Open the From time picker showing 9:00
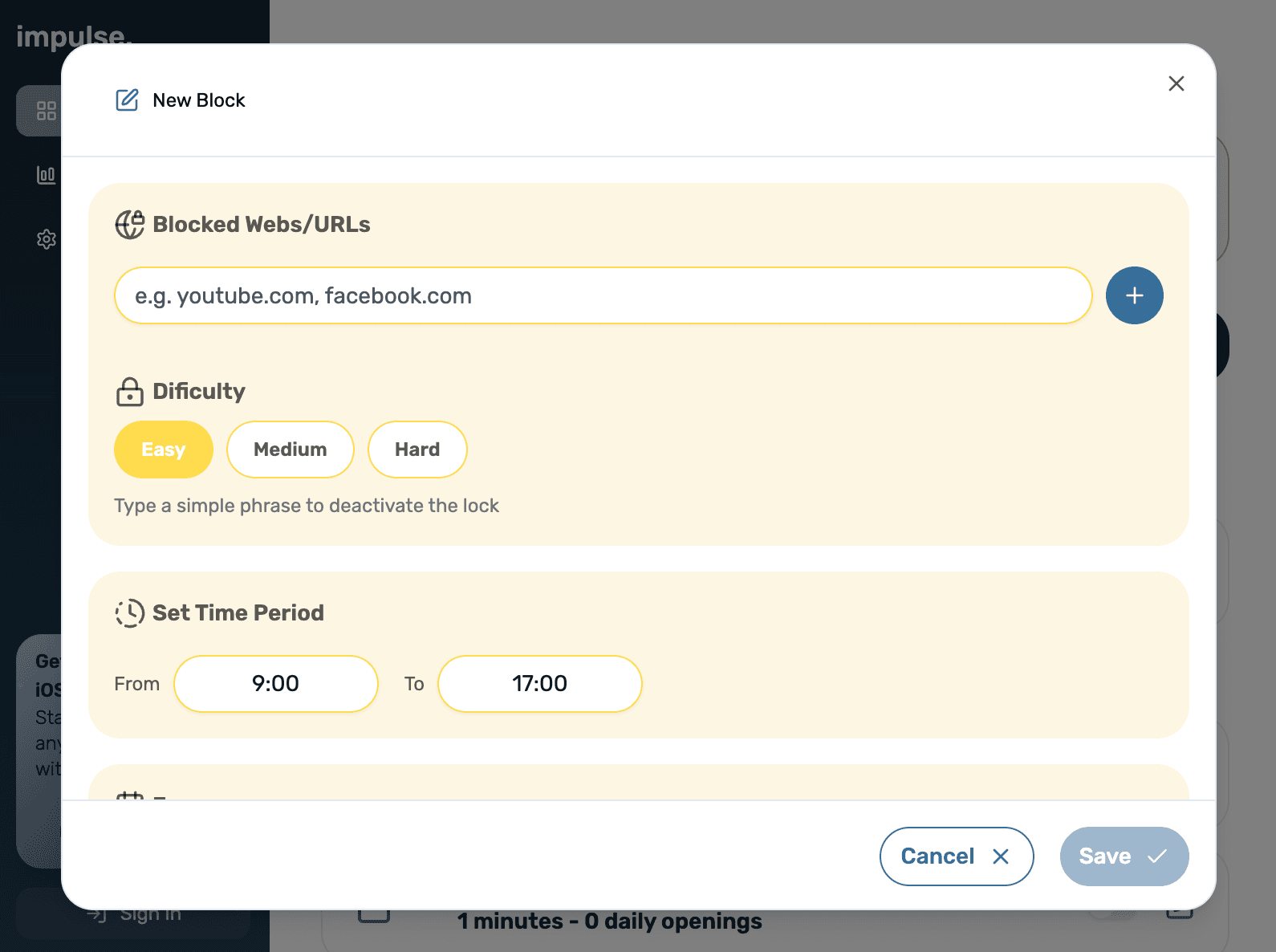 pos(275,684)
